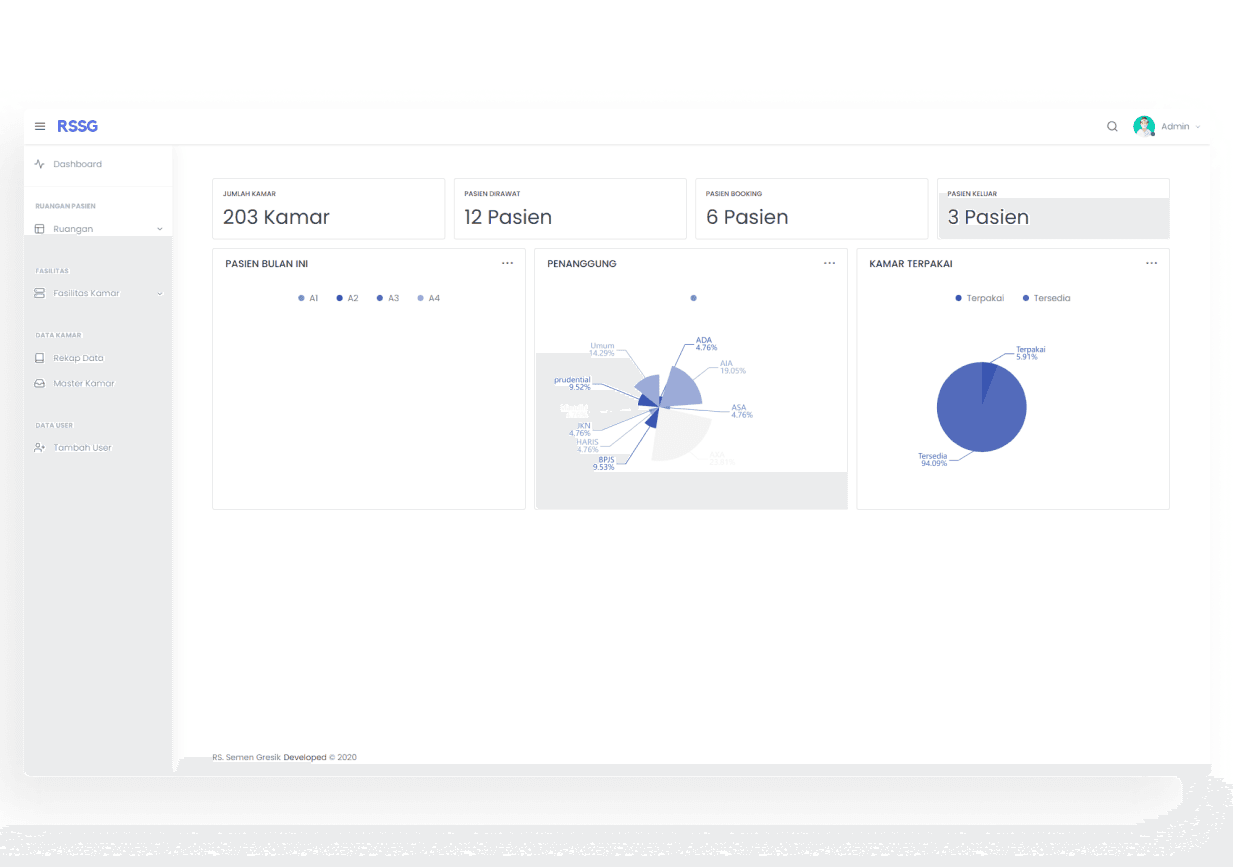Click the RSSG logo link

[x=77, y=127]
